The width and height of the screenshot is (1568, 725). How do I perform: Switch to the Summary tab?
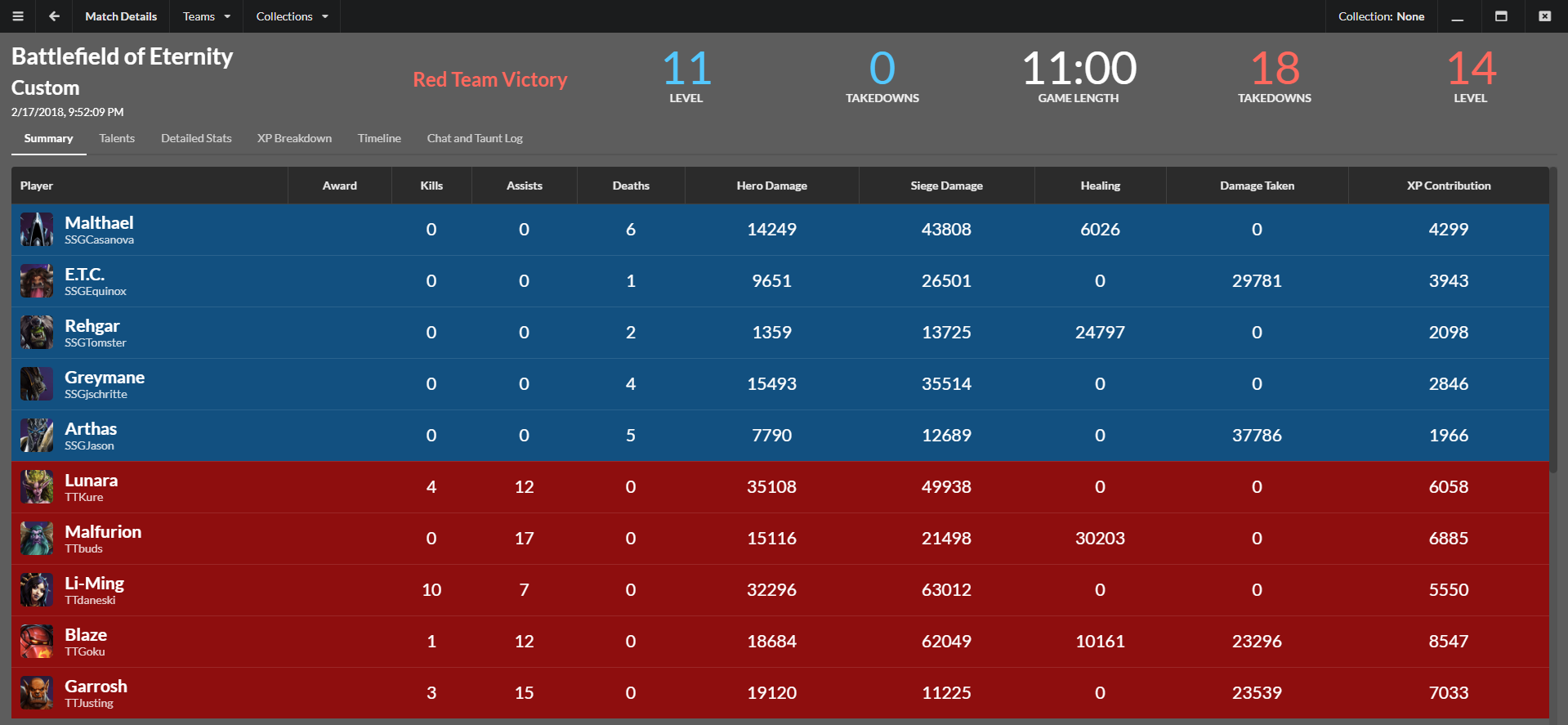(49, 138)
